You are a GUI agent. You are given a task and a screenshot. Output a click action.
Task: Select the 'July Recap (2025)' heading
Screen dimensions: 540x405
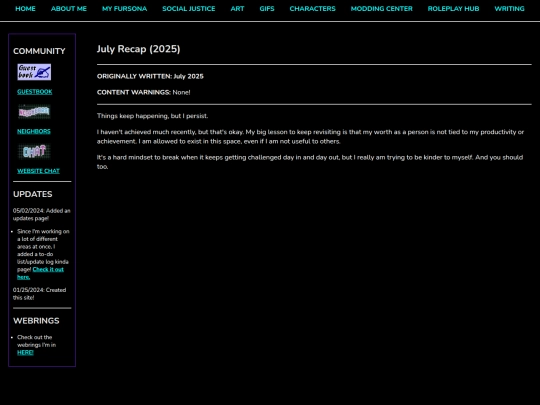[x=138, y=49]
